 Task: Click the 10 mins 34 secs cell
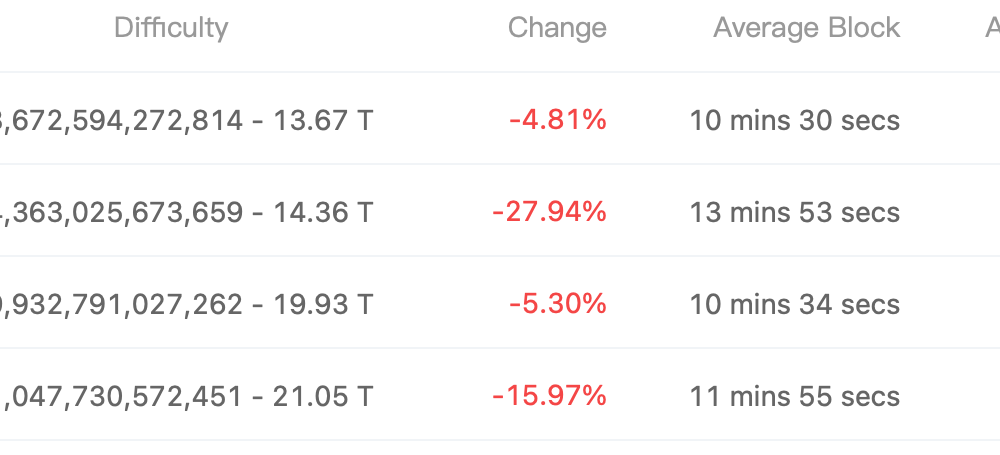click(x=795, y=304)
